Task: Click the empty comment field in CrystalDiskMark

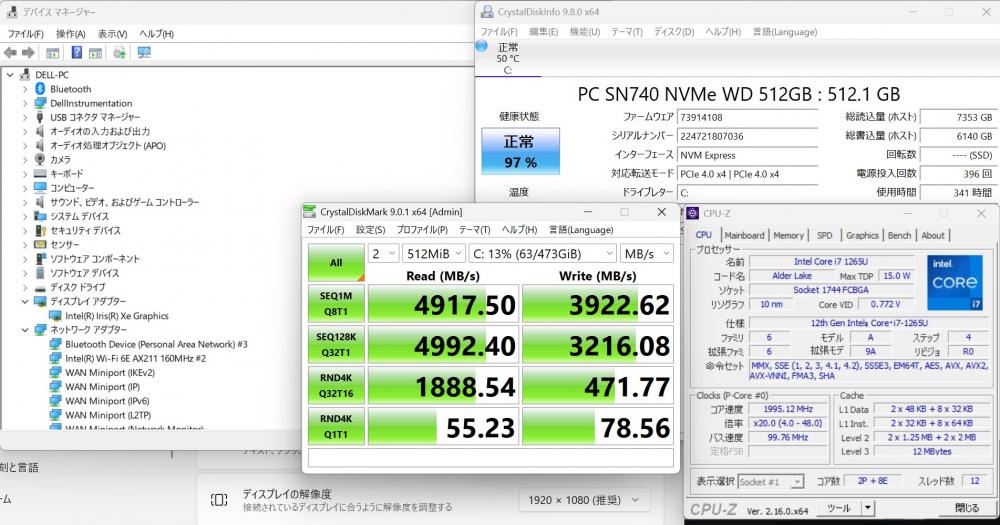Action: (x=490, y=457)
